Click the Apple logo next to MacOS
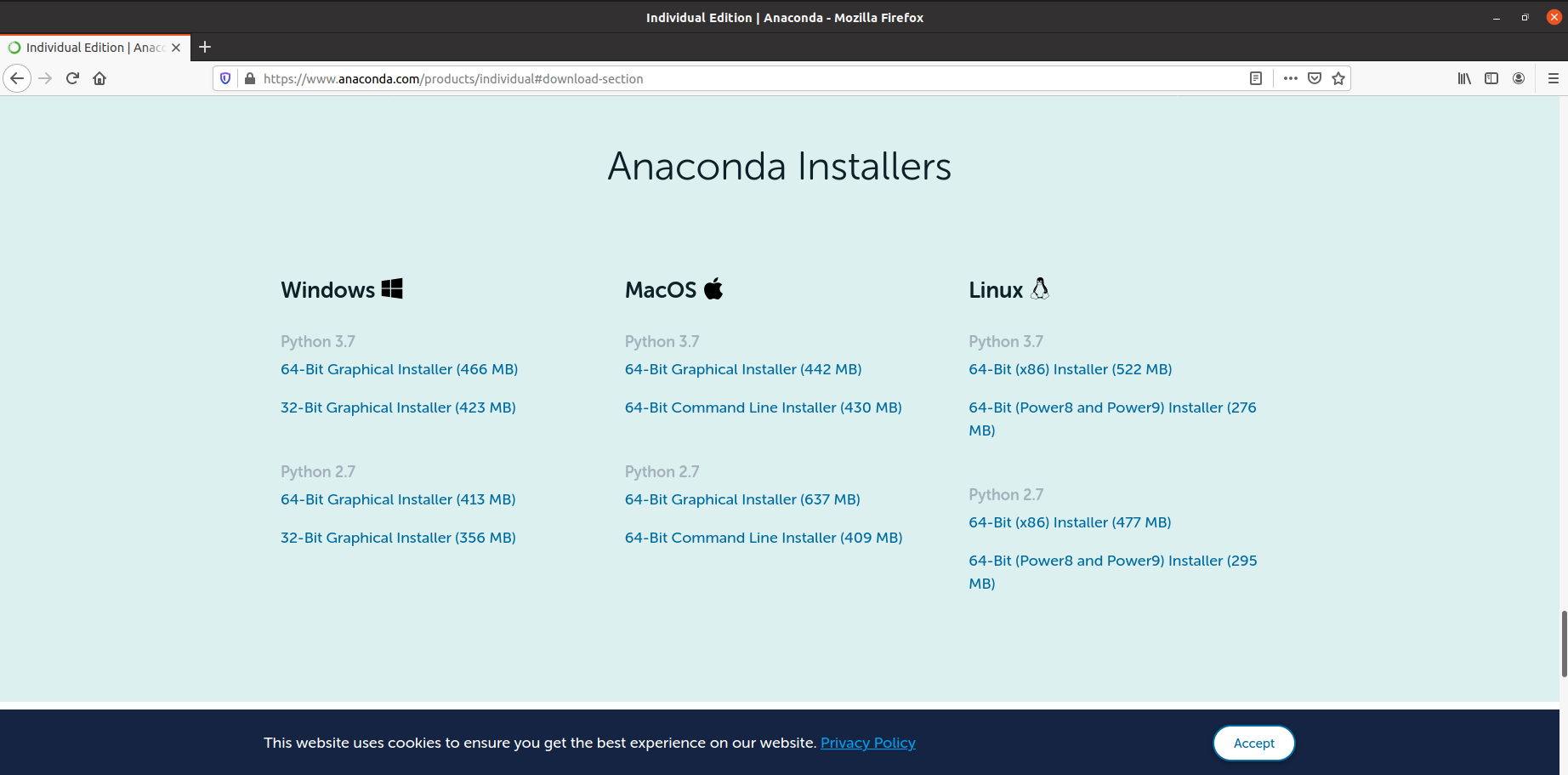 click(713, 288)
